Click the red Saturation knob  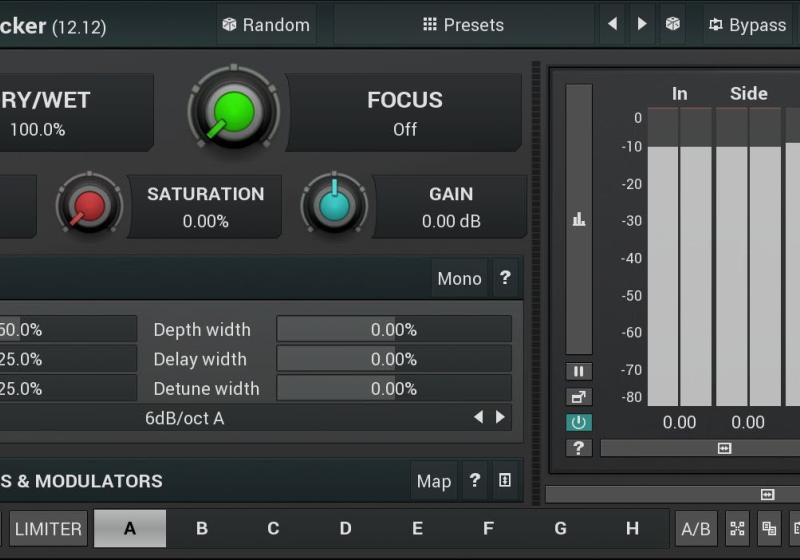(x=89, y=206)
